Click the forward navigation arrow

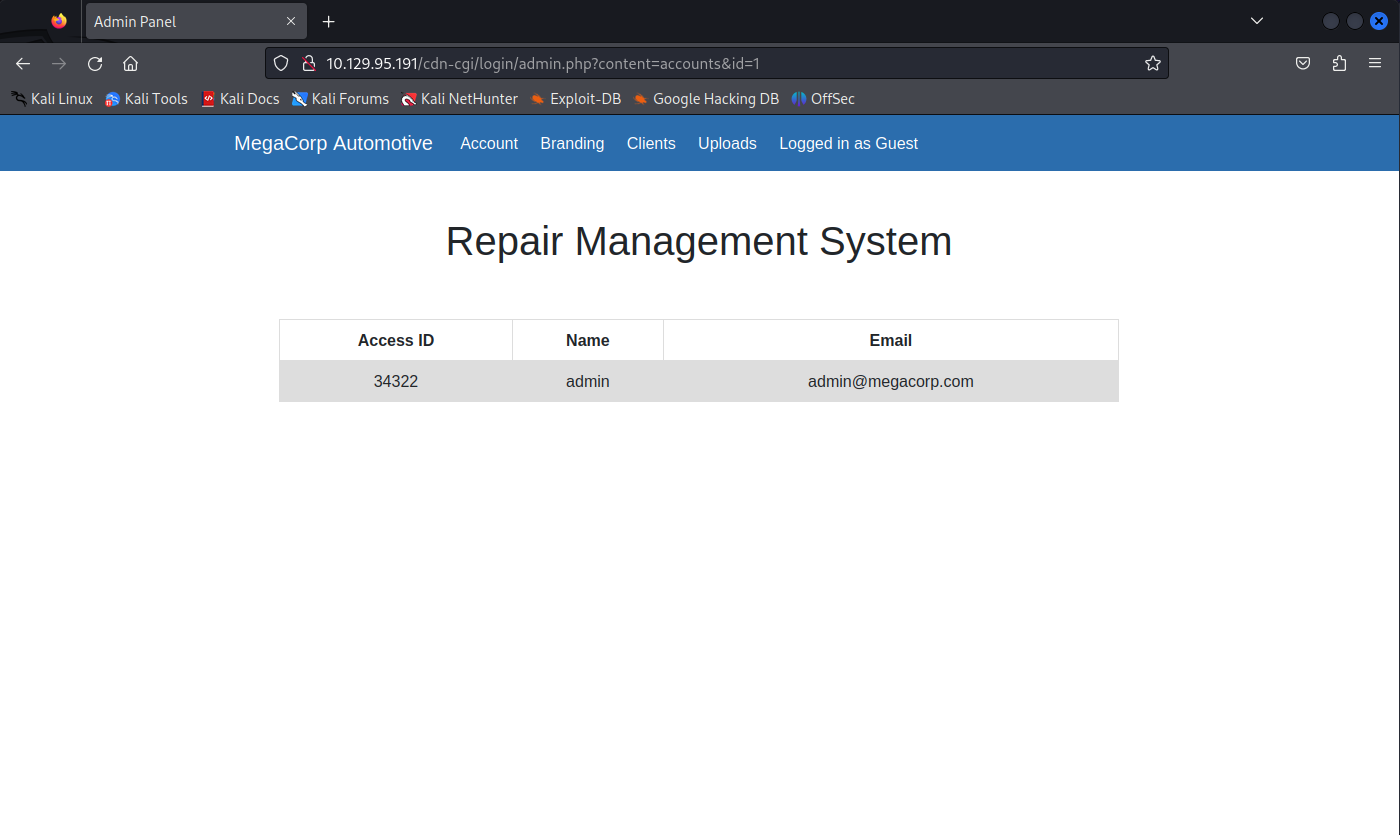point(59,63)
